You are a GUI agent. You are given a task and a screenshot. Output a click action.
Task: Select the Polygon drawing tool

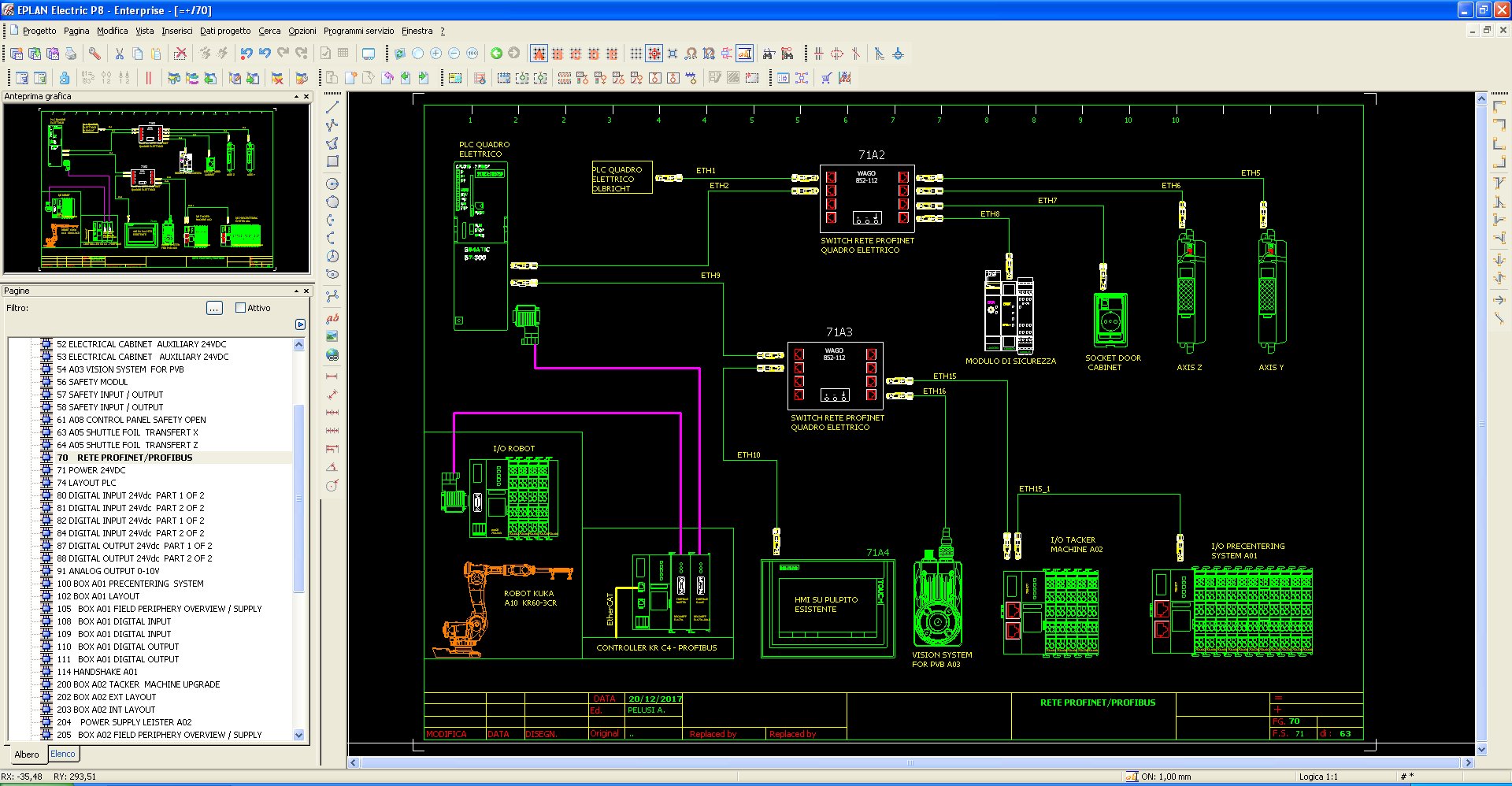point(332,143)
